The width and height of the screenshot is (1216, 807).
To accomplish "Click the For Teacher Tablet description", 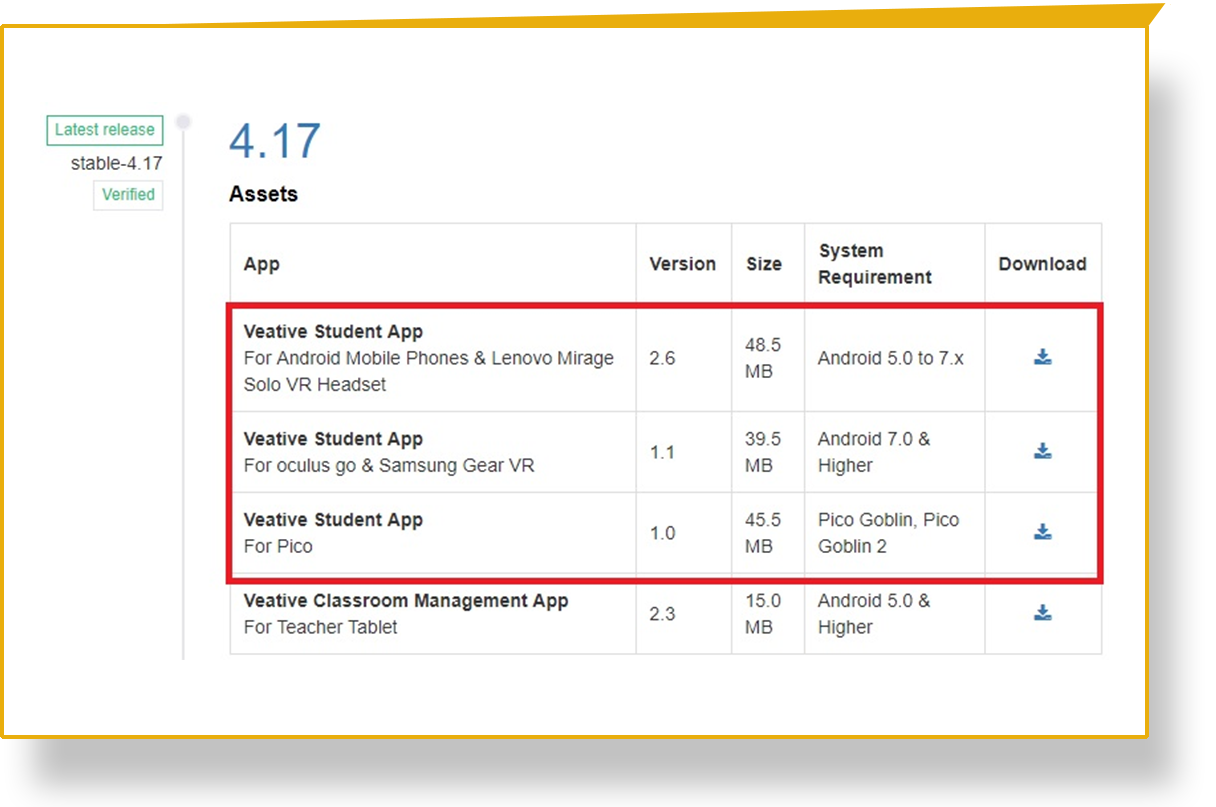I will tap(321, 628).
